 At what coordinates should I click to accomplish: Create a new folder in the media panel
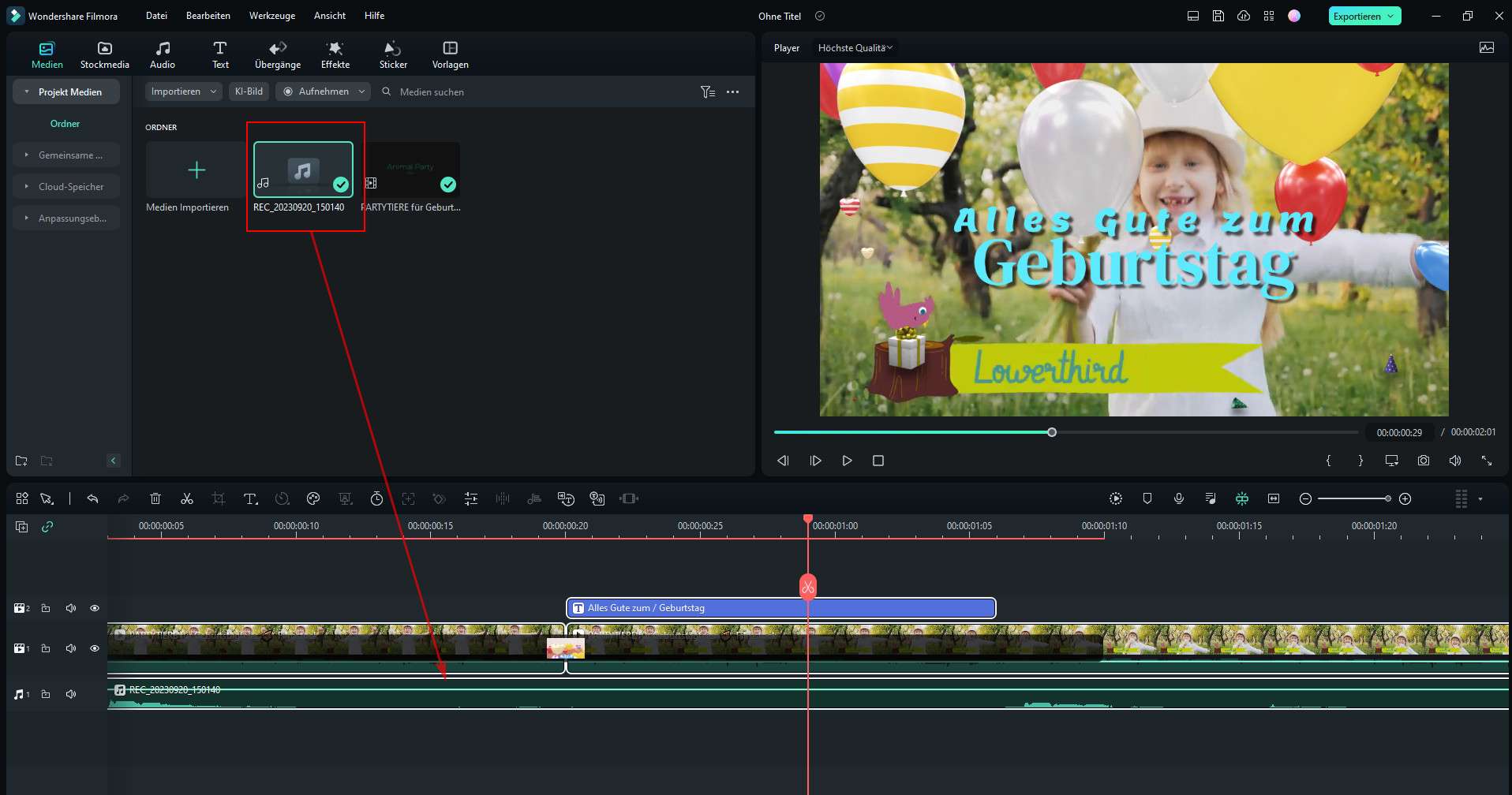pyautogui.click(x=21, y=461)
